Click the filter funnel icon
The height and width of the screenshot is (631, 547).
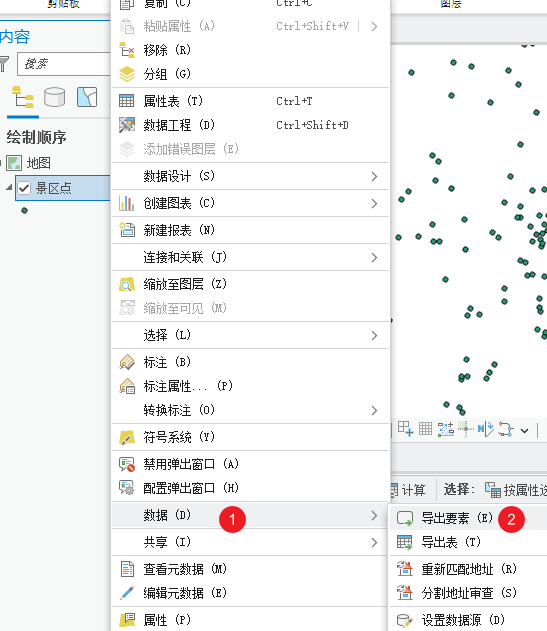pyautogui.click(x=4, y=64)
